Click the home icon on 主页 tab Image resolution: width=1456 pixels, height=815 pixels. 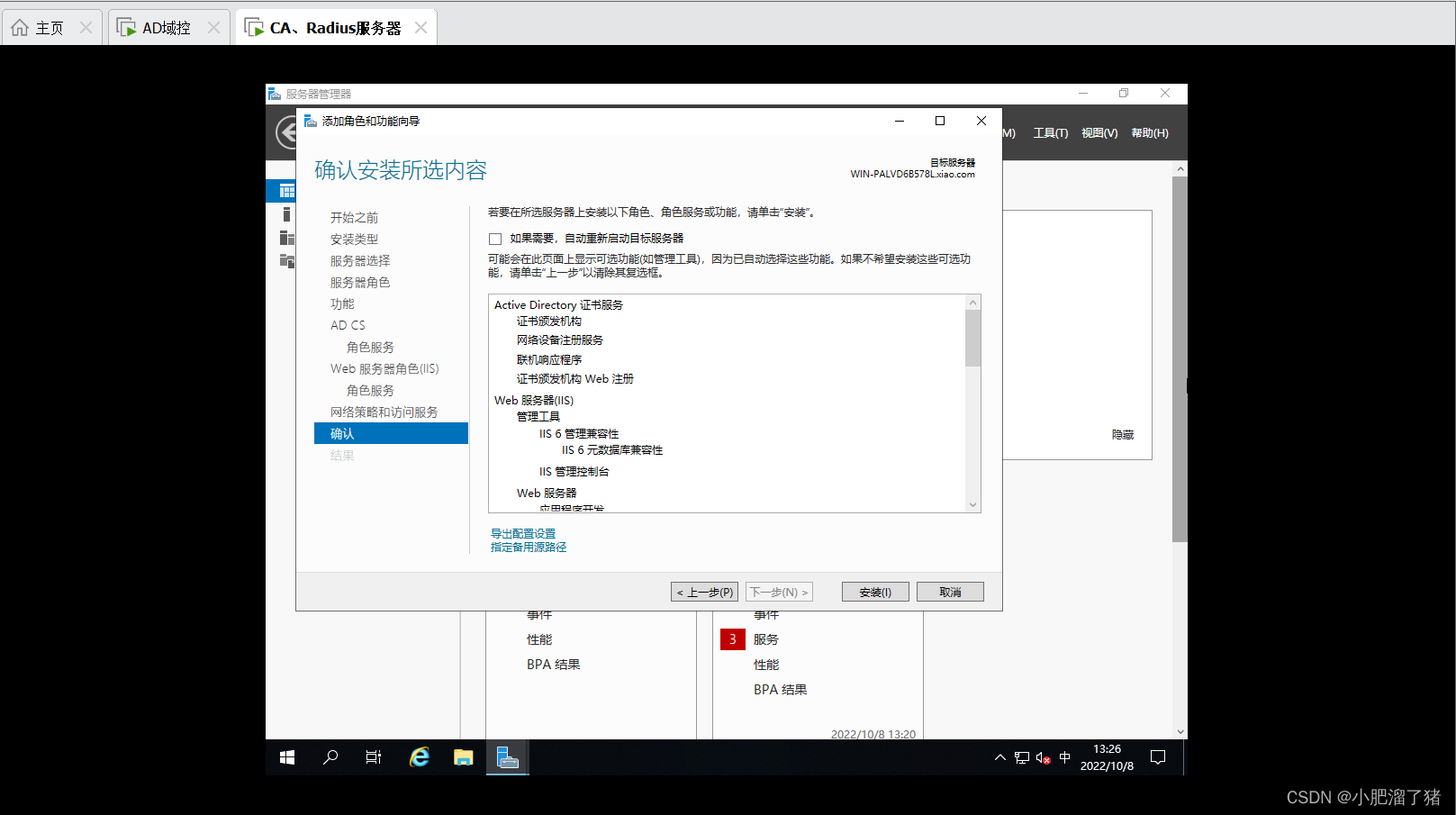(x=20, y=28)
